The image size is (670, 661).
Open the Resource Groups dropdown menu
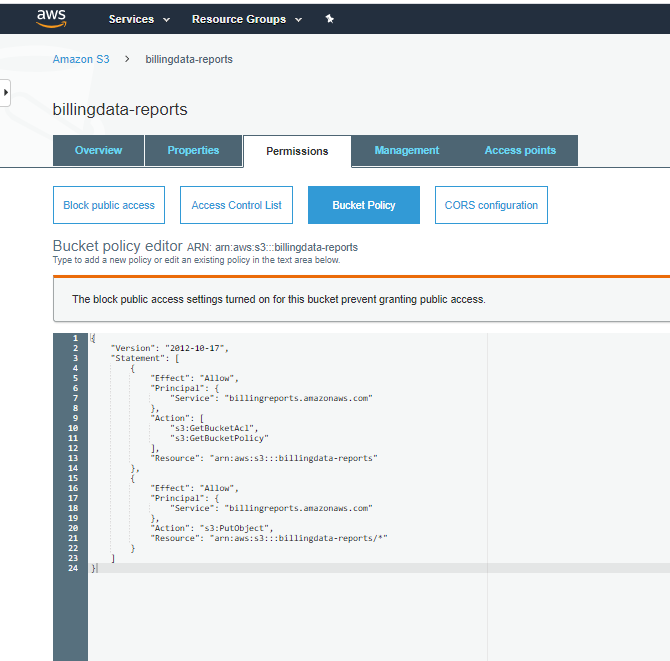pyautogui.click(x=247, y=19)
